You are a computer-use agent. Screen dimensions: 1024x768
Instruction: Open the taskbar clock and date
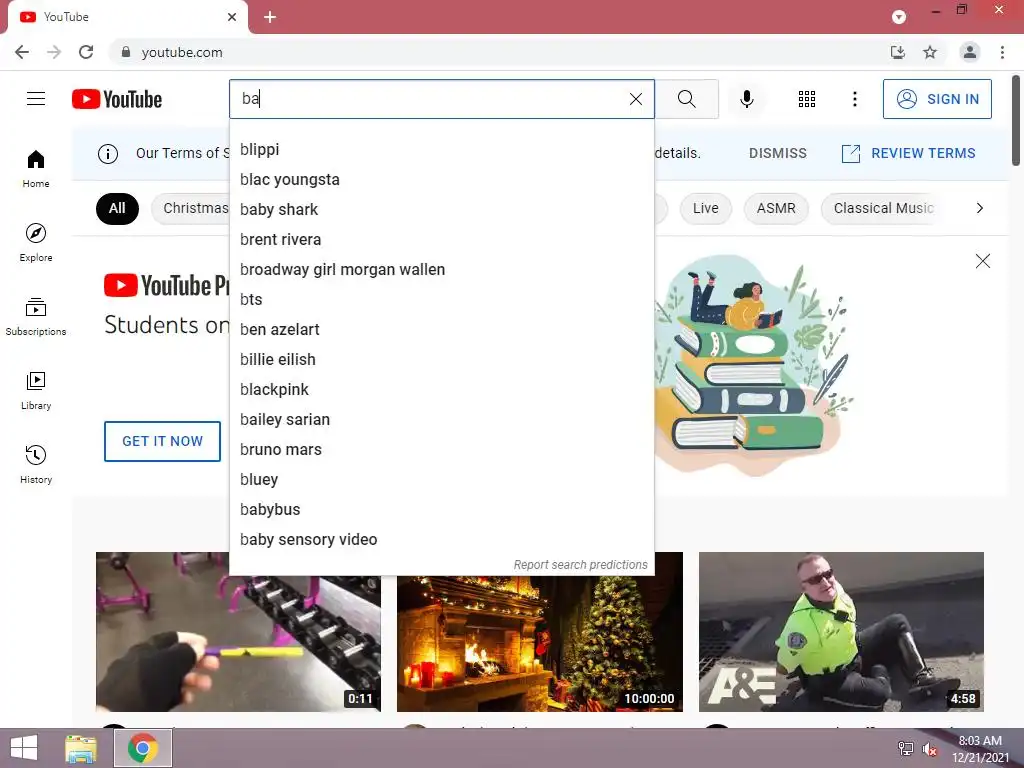coord(980,749)
